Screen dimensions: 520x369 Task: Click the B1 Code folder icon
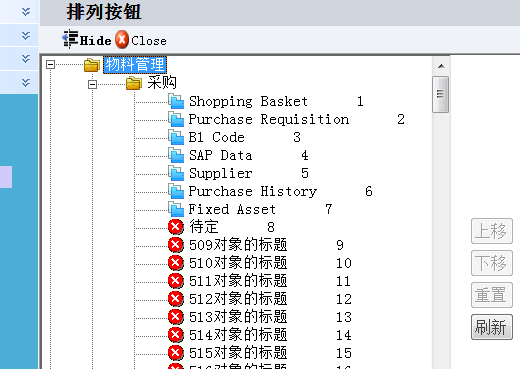click(176, 137)
